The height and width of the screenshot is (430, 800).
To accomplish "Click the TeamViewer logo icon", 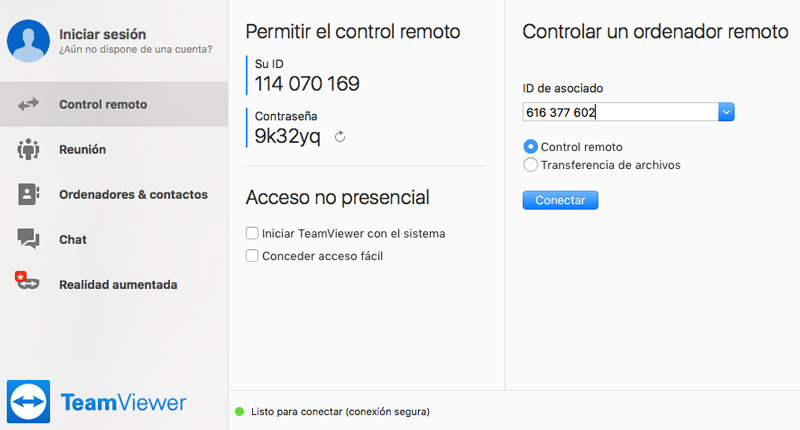I will coord(29,402).
